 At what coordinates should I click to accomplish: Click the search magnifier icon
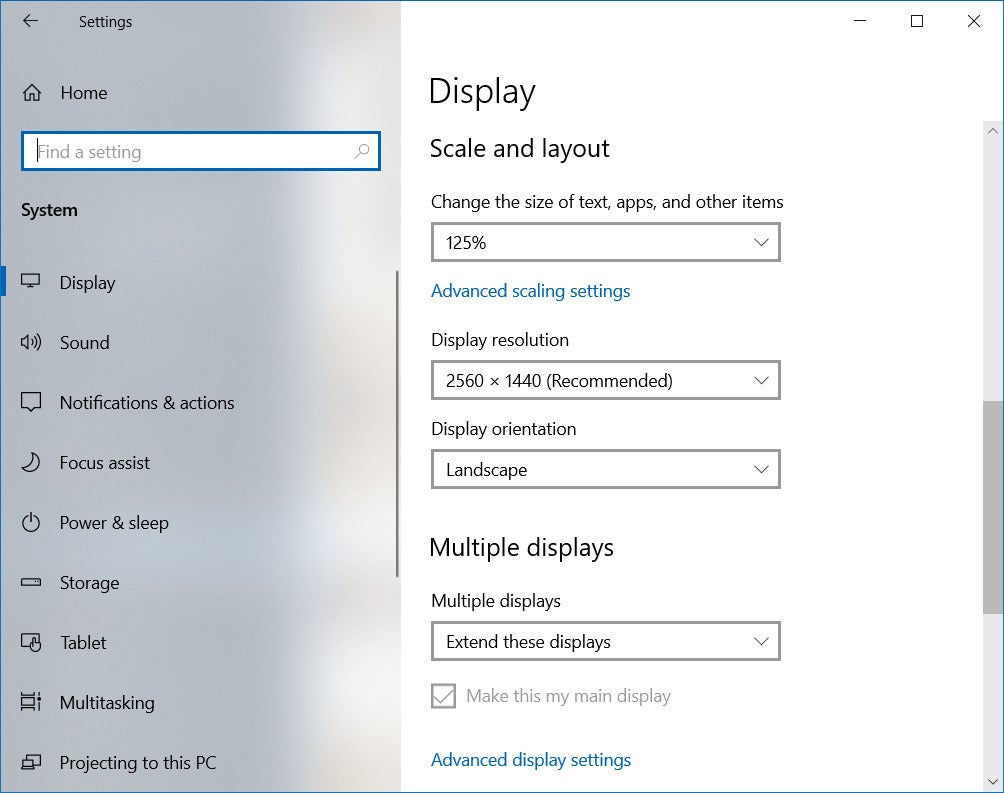(x=361, y=152)
